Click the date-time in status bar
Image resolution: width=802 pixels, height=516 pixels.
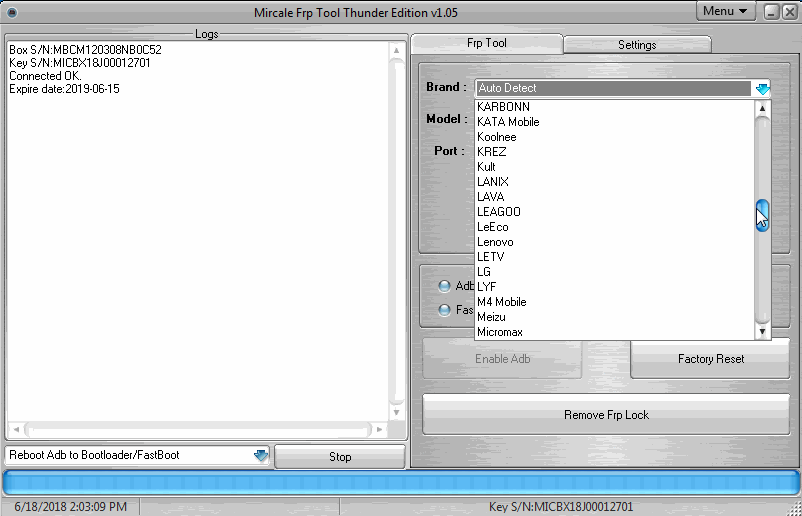pos(71,507)
